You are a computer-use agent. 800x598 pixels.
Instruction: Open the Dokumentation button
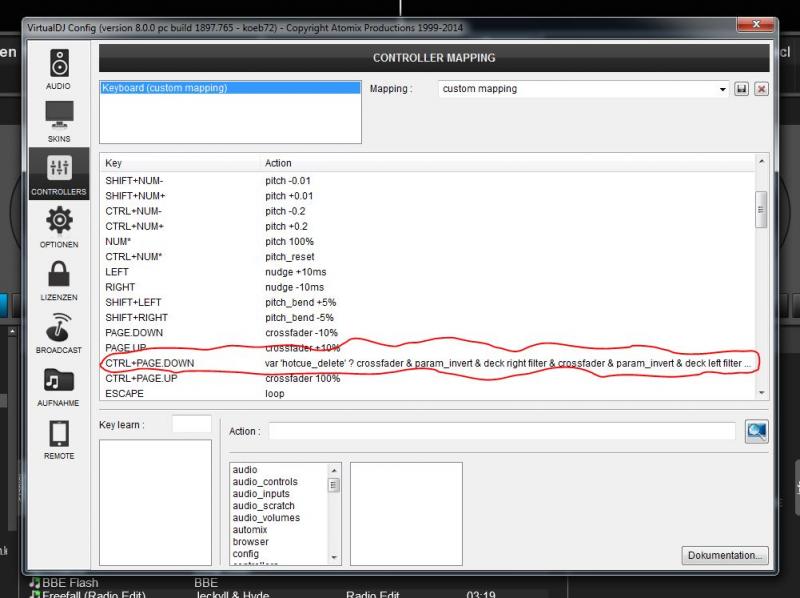click(x=724, y=555)
